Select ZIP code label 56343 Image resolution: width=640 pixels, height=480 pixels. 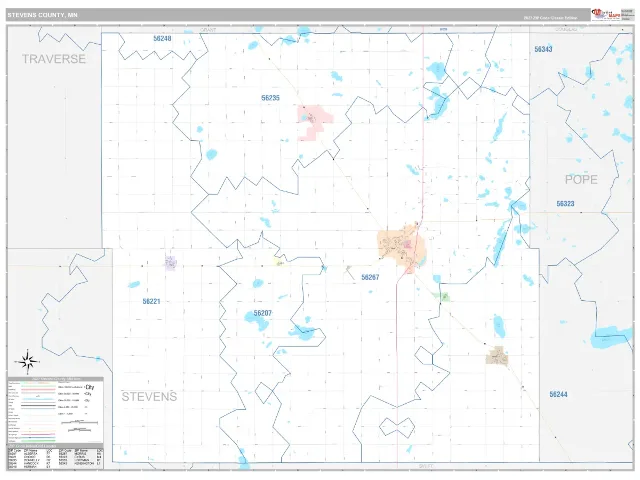543,49
